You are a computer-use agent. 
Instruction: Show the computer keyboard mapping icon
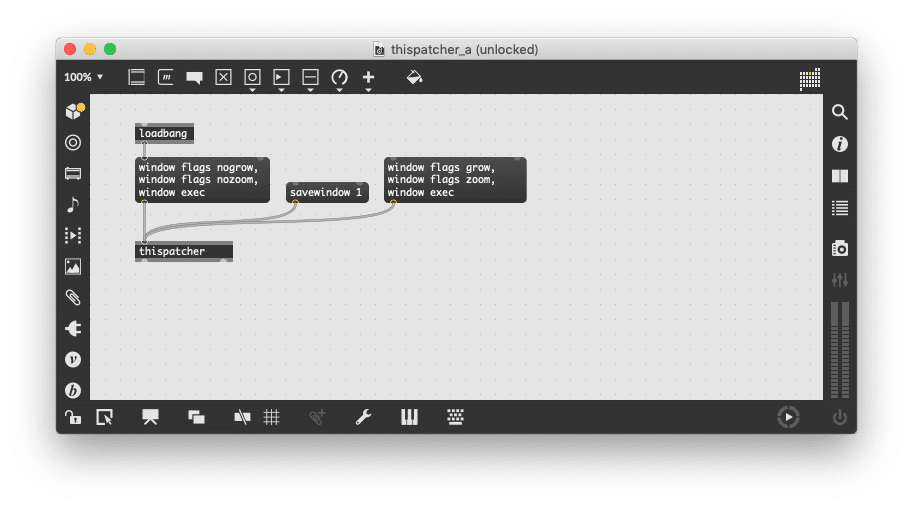[x=455, y=417]
